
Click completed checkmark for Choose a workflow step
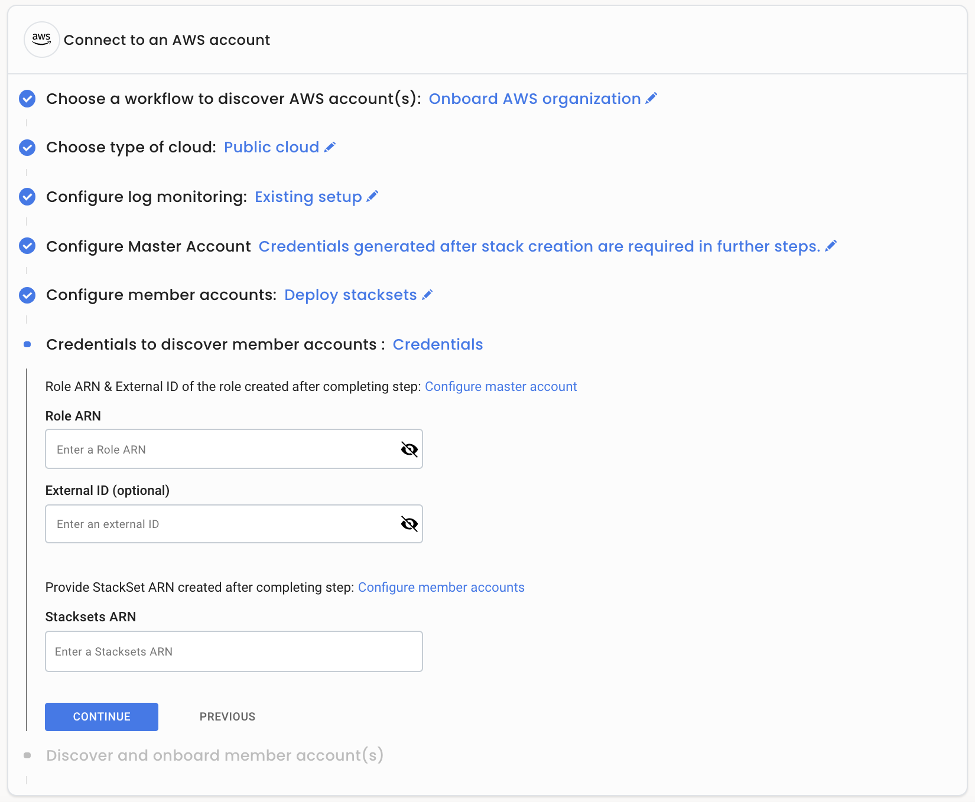(x=27, y=98)
